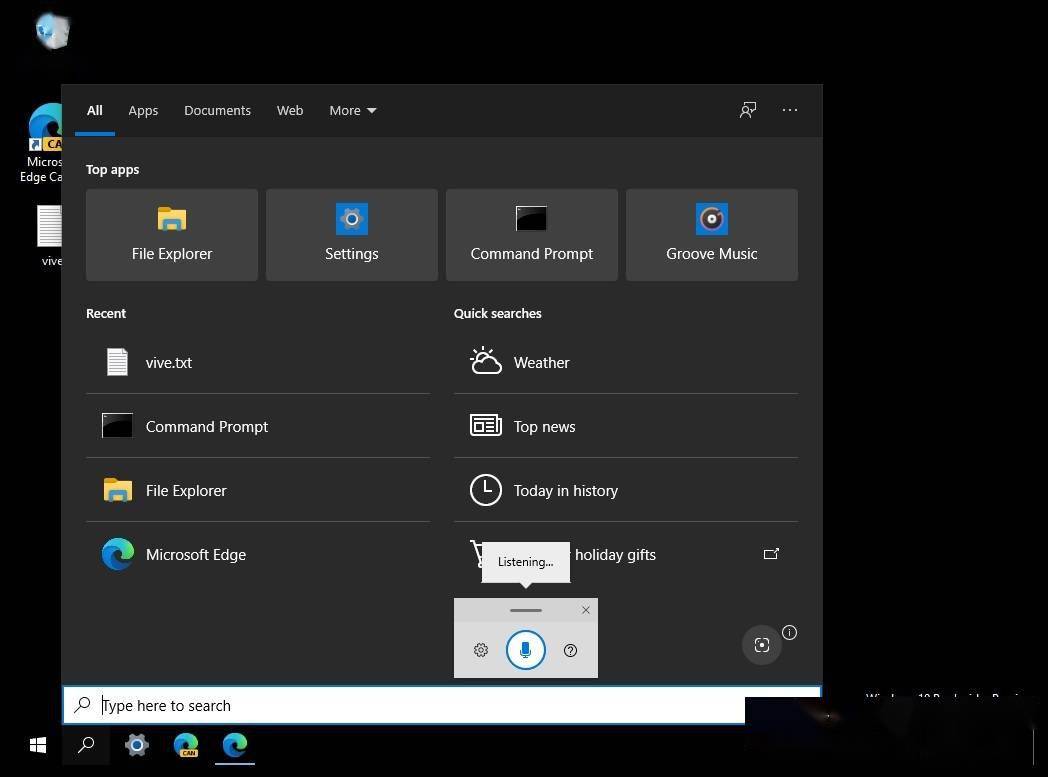The image size is (1048, 777).
Task: Open recent file vive.txt
Action: tap(258, 362)
